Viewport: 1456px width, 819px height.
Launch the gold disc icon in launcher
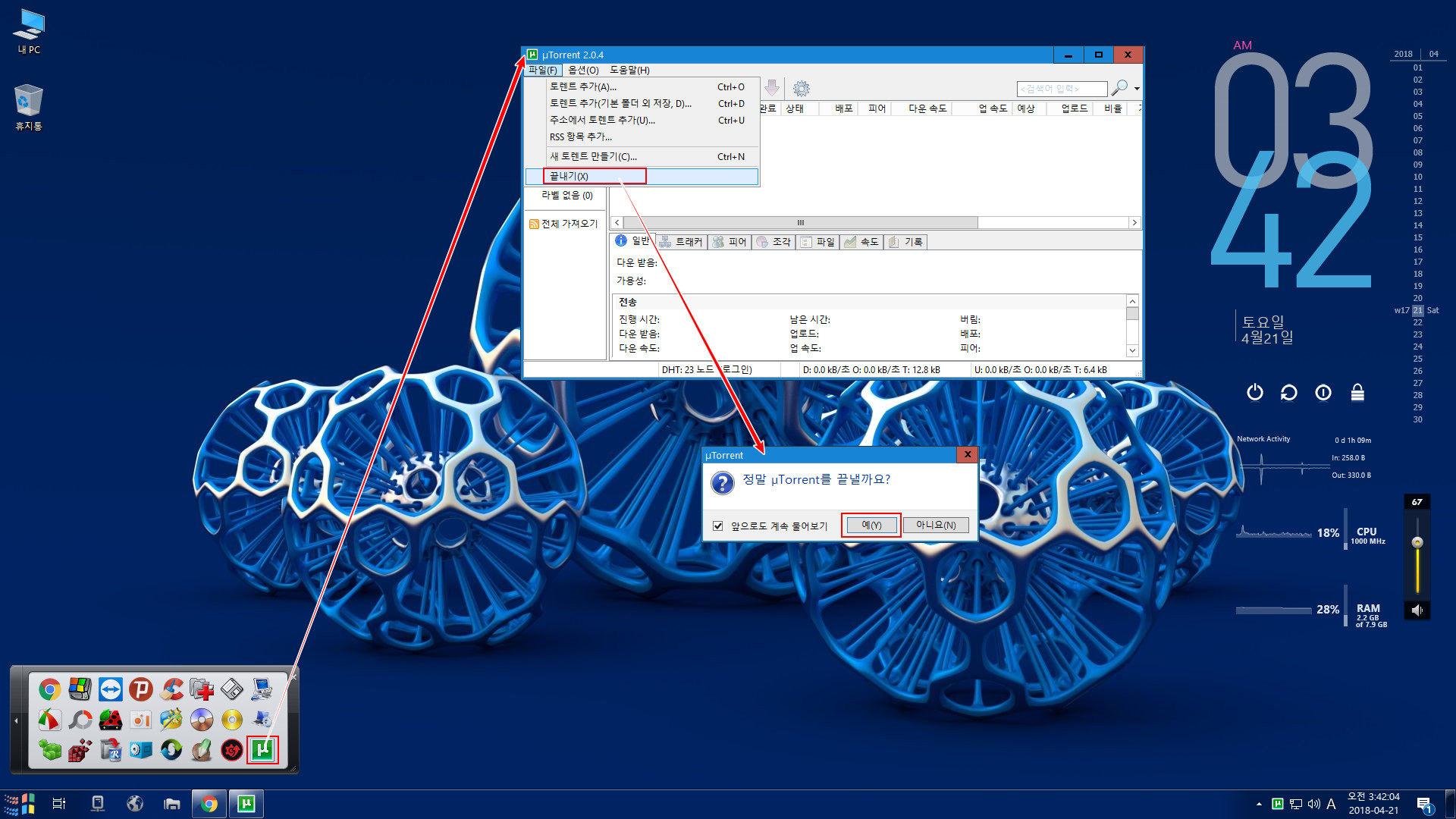pos(232,720)
